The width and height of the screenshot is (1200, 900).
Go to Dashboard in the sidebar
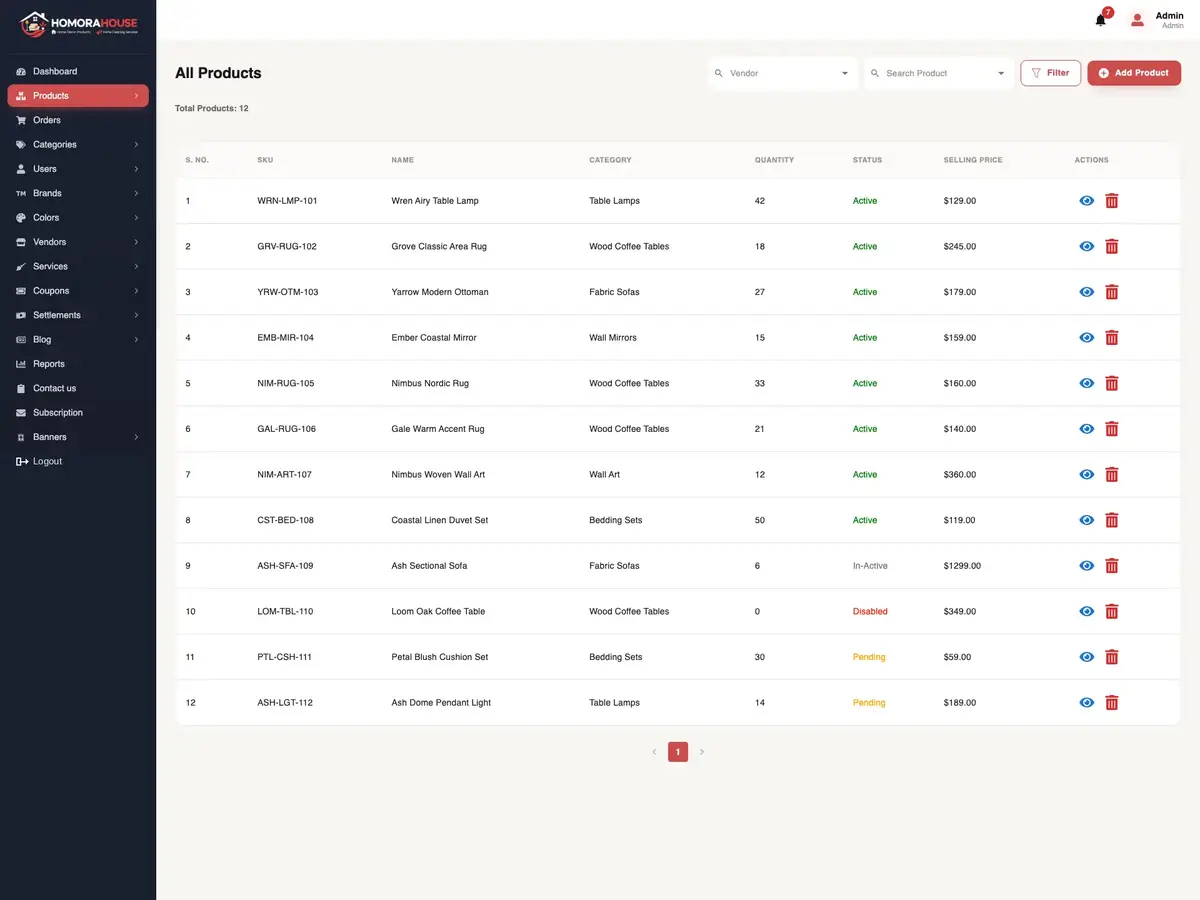[78, 72]
